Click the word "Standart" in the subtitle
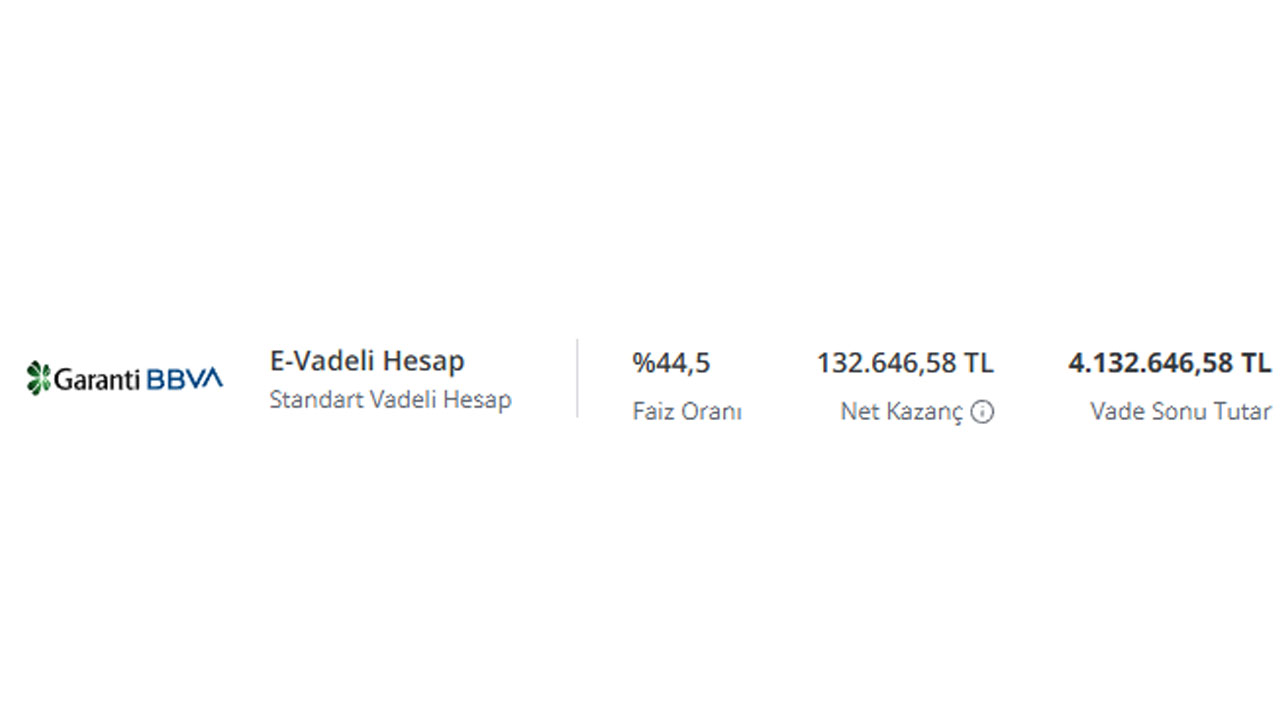 (316, 399)
